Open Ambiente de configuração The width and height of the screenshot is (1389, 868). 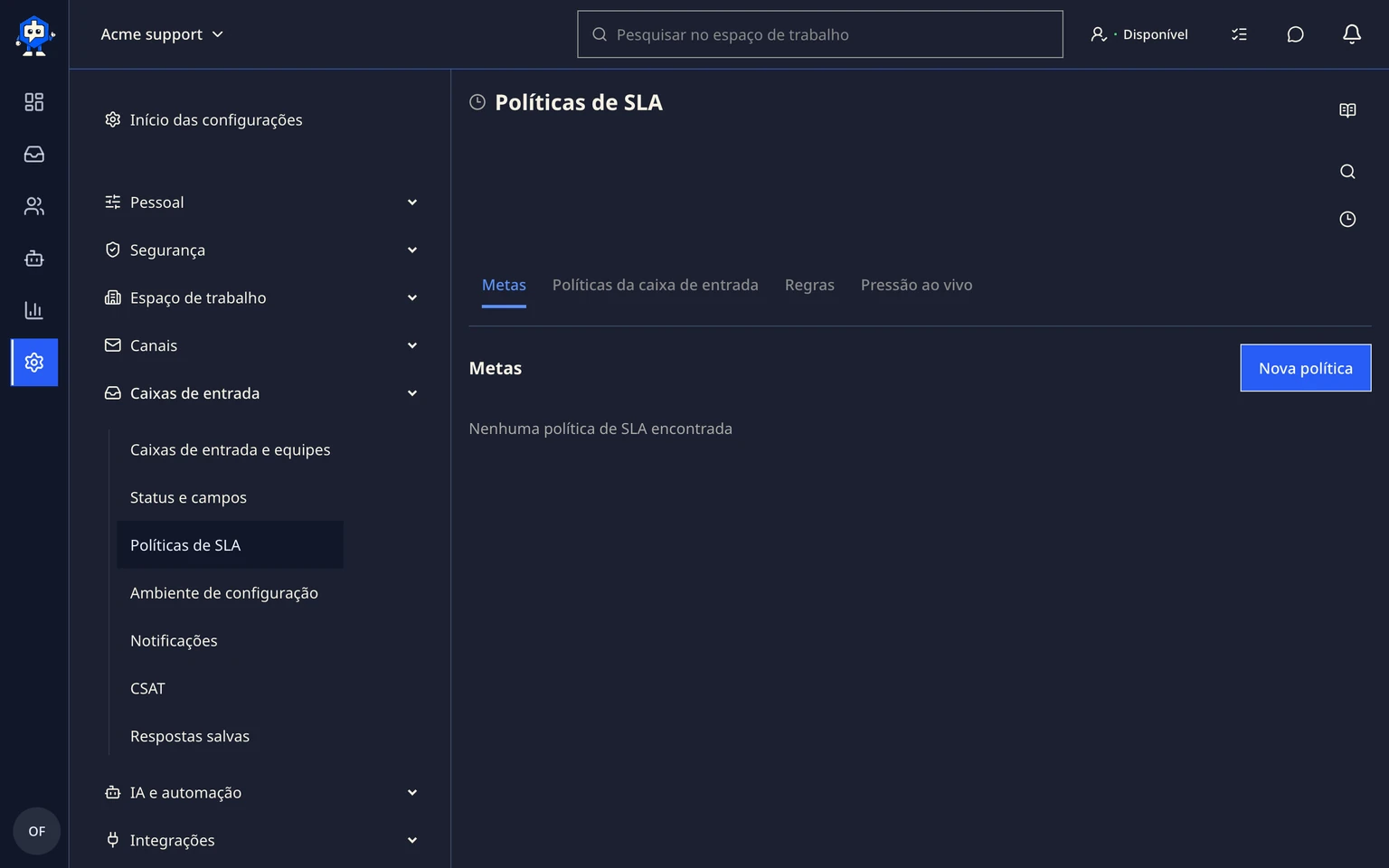(x=230, y=593)
